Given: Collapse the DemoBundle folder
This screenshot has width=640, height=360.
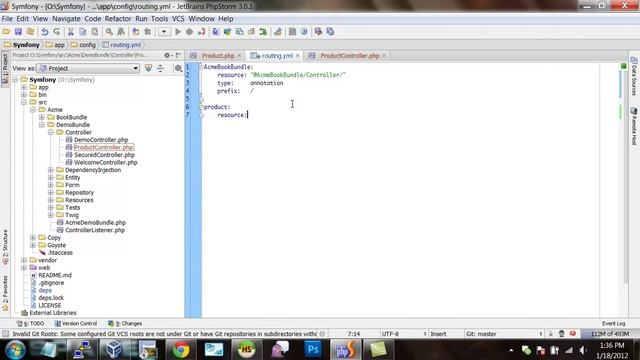Looking at the screenshot, I should (x=42, y=125).
